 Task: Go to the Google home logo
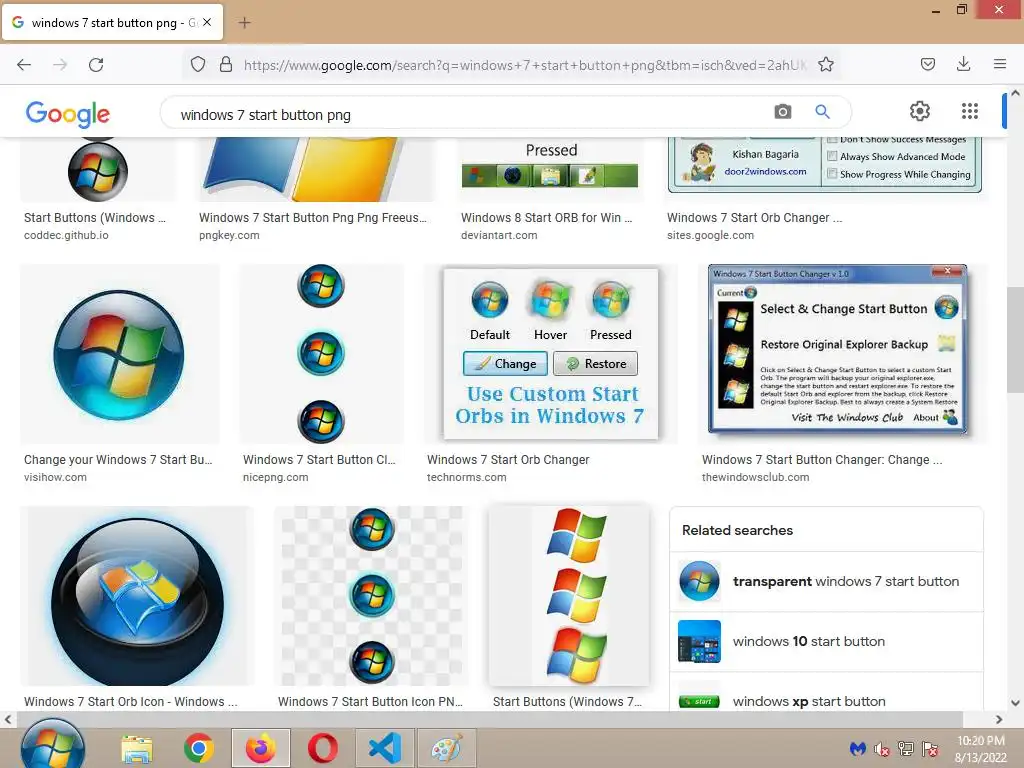coord(68,114)
